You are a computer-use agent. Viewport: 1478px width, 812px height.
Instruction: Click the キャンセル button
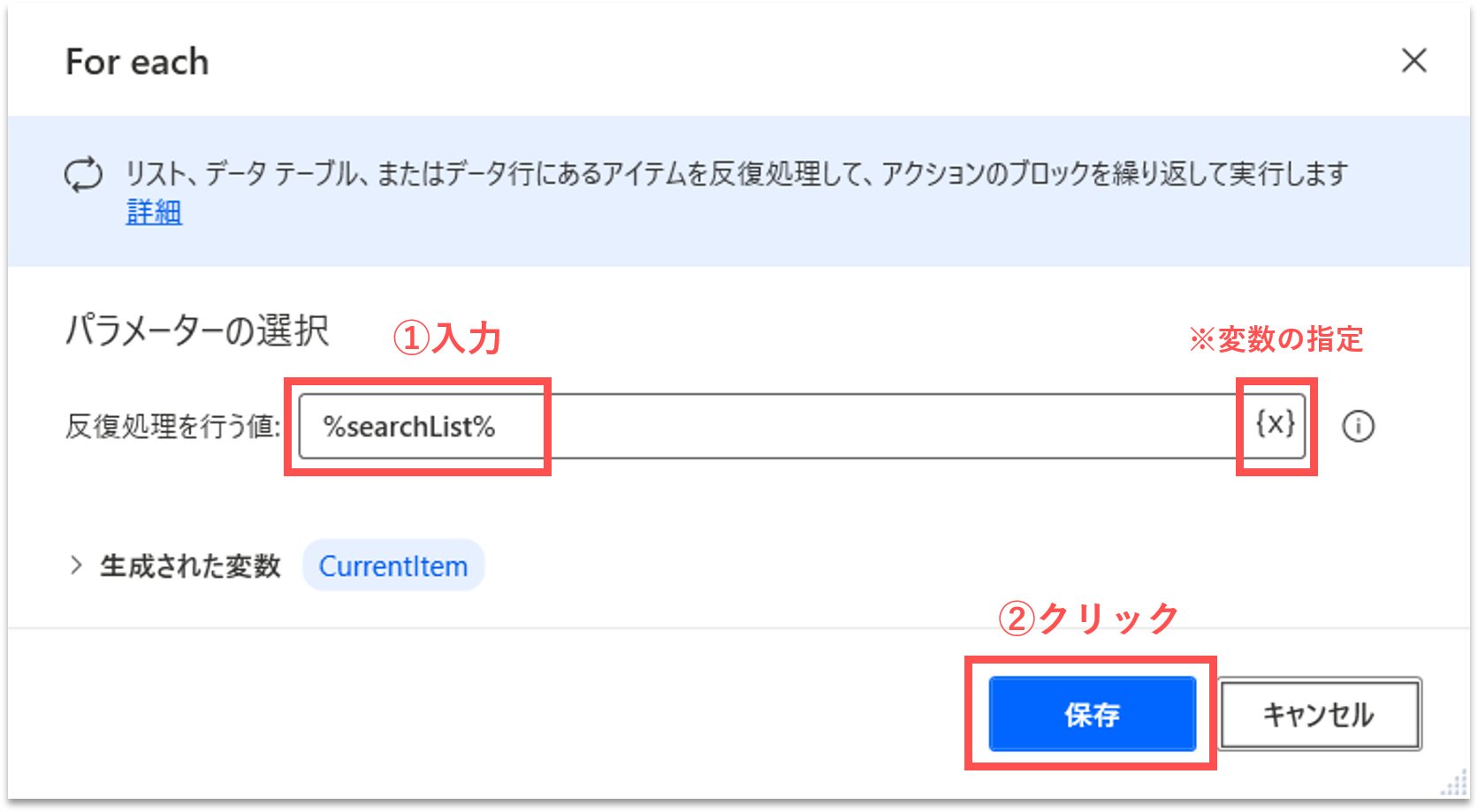pos(1319,714)
